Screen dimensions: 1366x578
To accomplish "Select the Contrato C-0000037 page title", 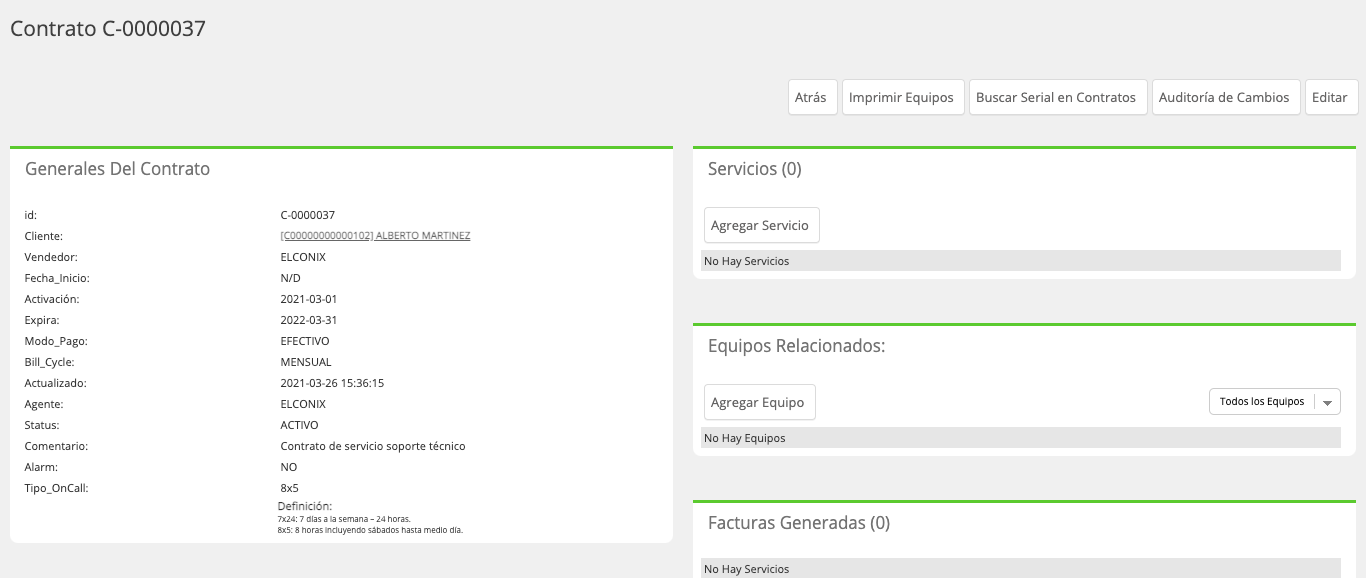I will [108, 29].
